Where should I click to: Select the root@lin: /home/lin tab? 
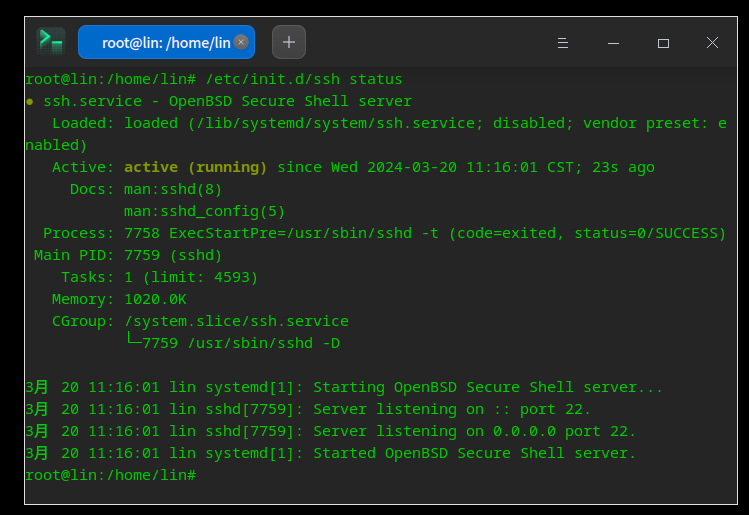166,42
